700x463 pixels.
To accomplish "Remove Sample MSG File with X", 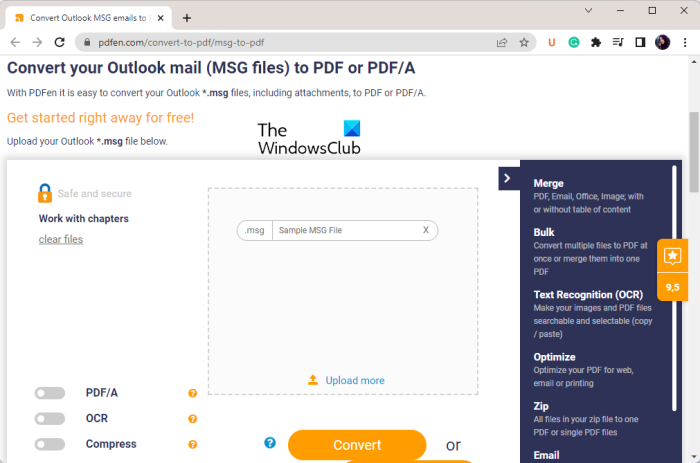I will pos(426,230).
